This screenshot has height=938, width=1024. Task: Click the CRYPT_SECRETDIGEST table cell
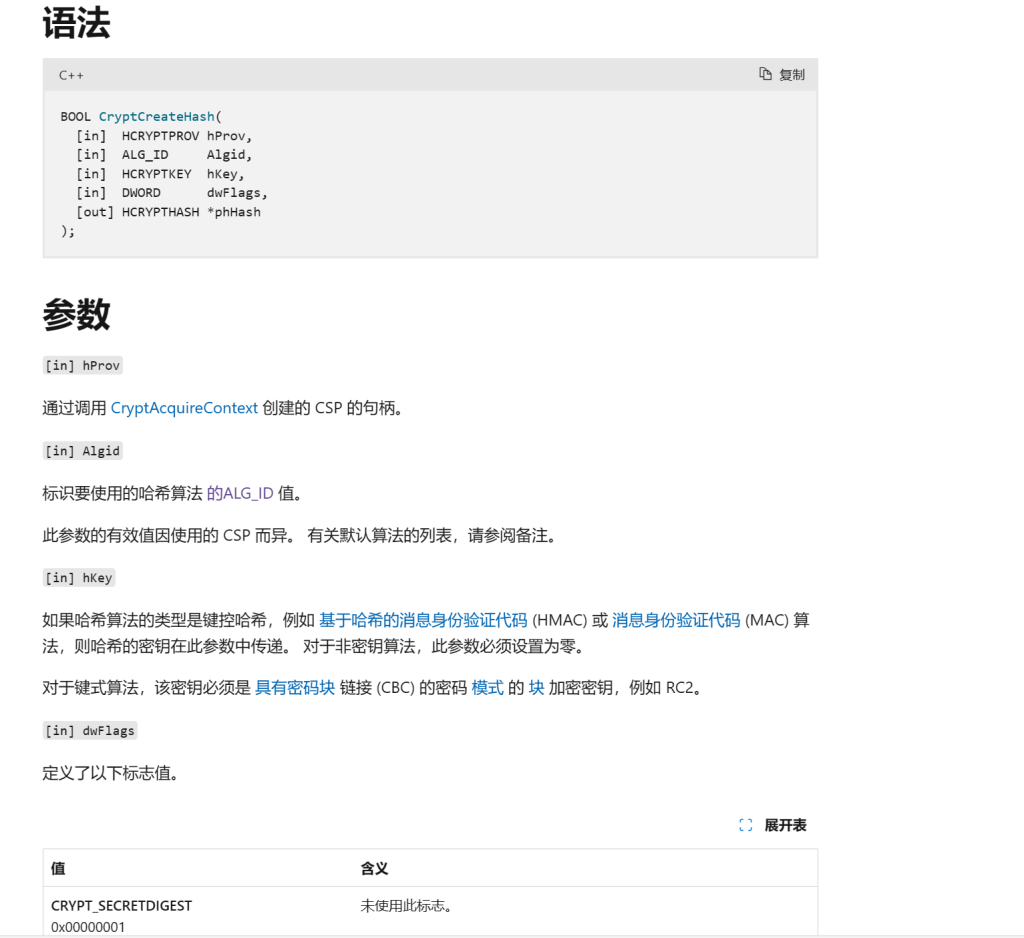121,906
